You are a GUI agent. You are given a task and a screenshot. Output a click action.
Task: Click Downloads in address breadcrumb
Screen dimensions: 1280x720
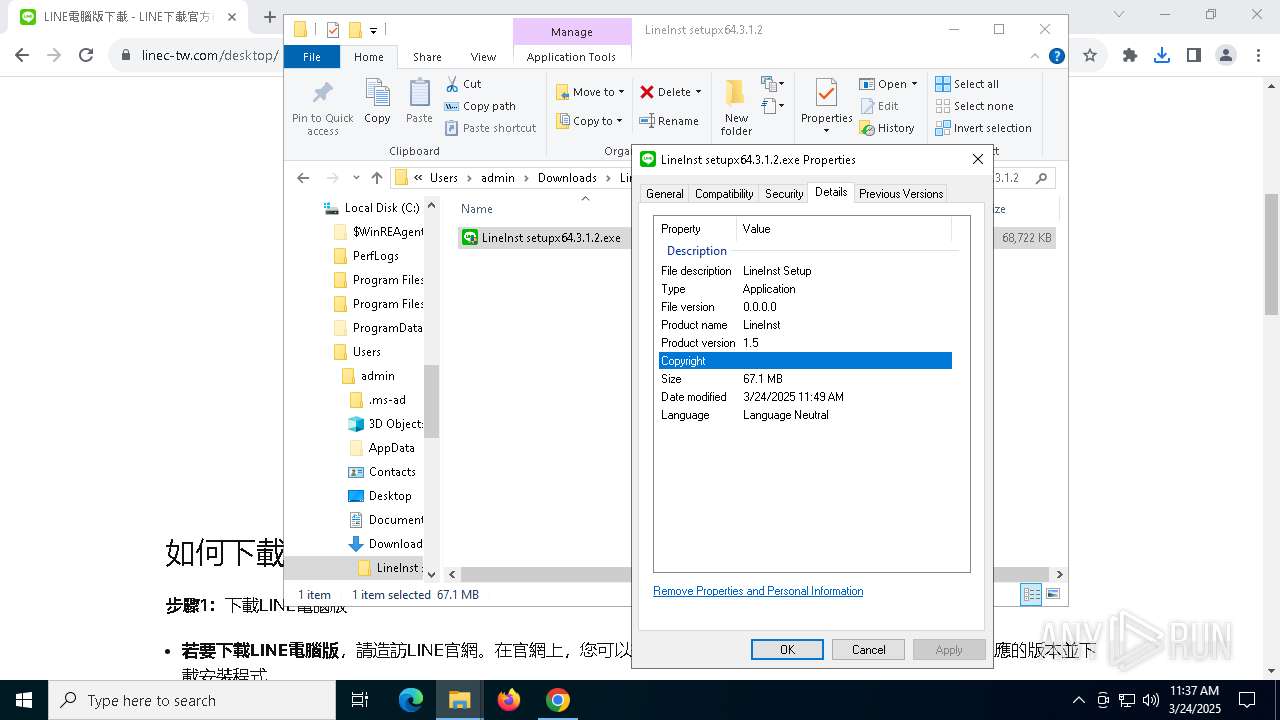[567, 178]
